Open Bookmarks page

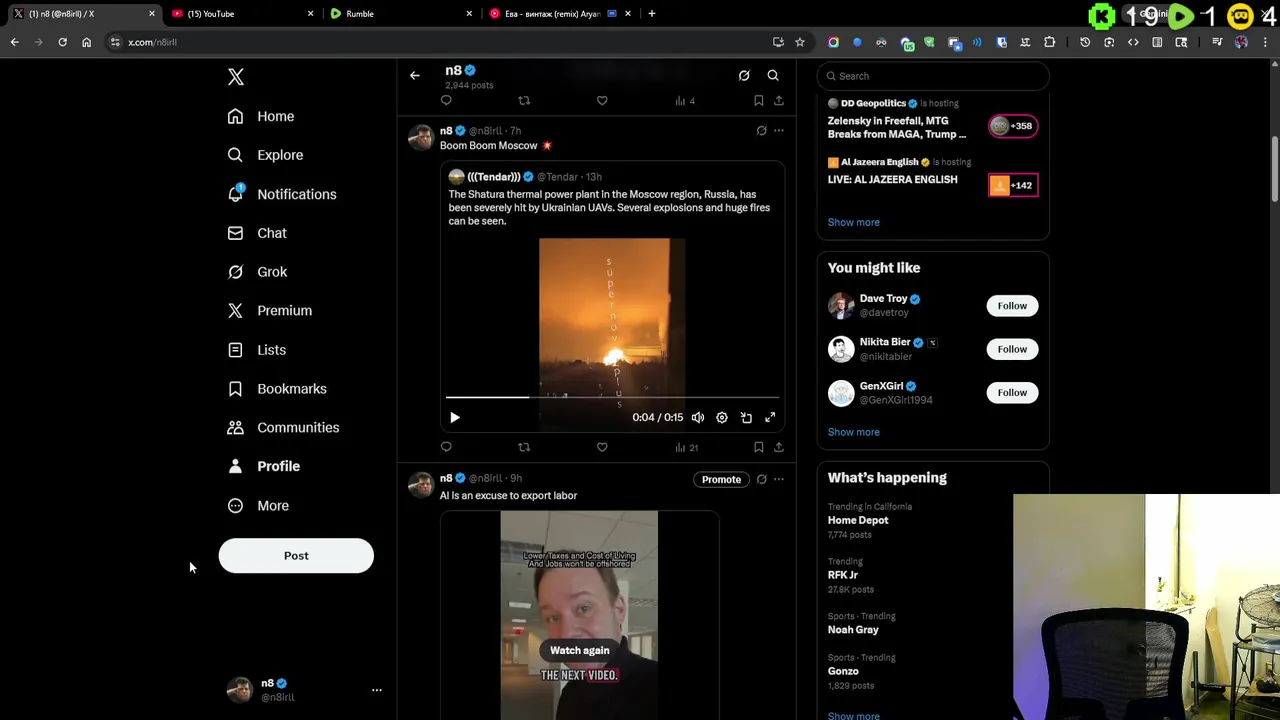tap(277, 389)
